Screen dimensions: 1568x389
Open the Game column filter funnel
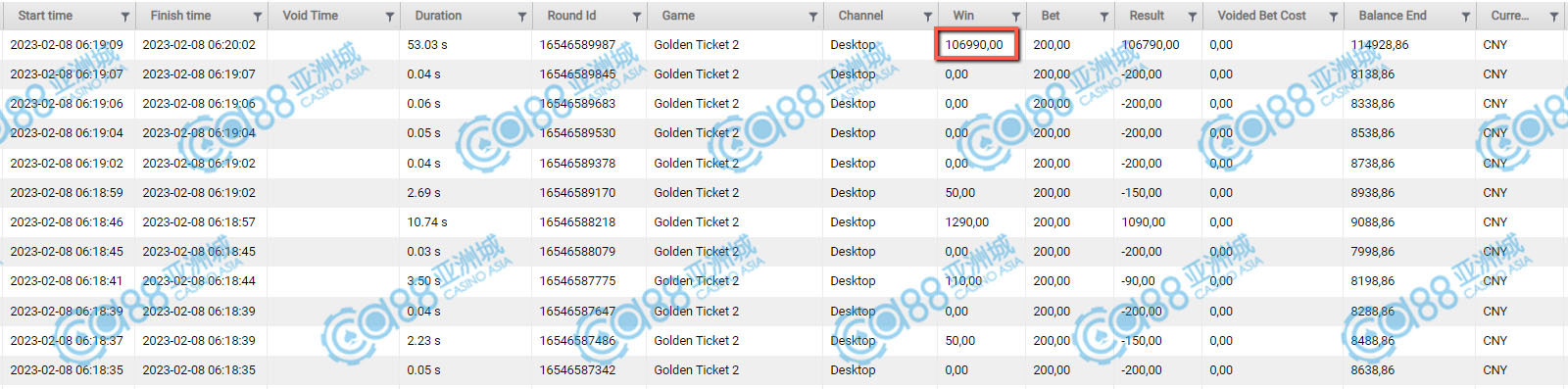812,17
